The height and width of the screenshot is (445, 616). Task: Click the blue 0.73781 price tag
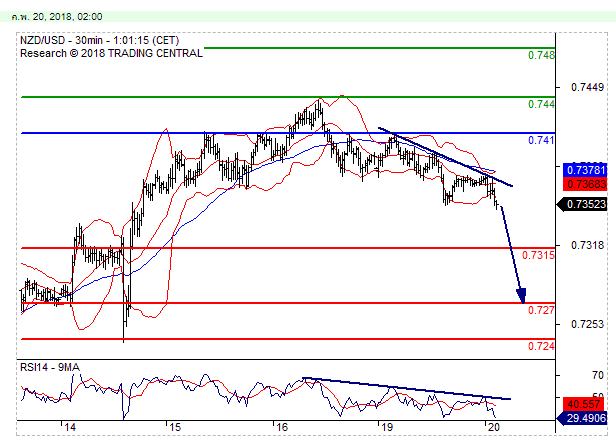[x=585, y=170]
